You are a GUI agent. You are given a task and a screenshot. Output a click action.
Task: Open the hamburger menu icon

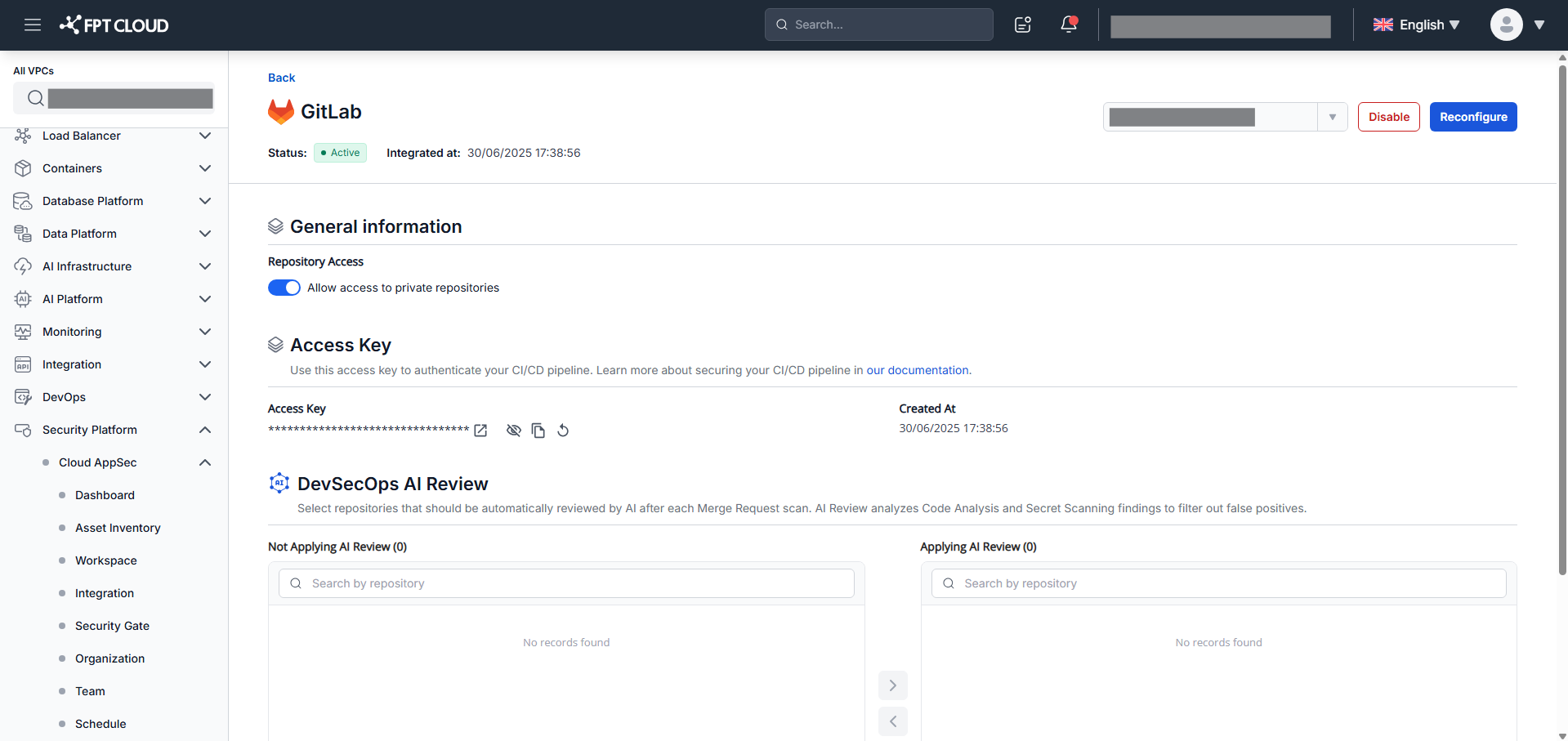click(x=33, y=25)
